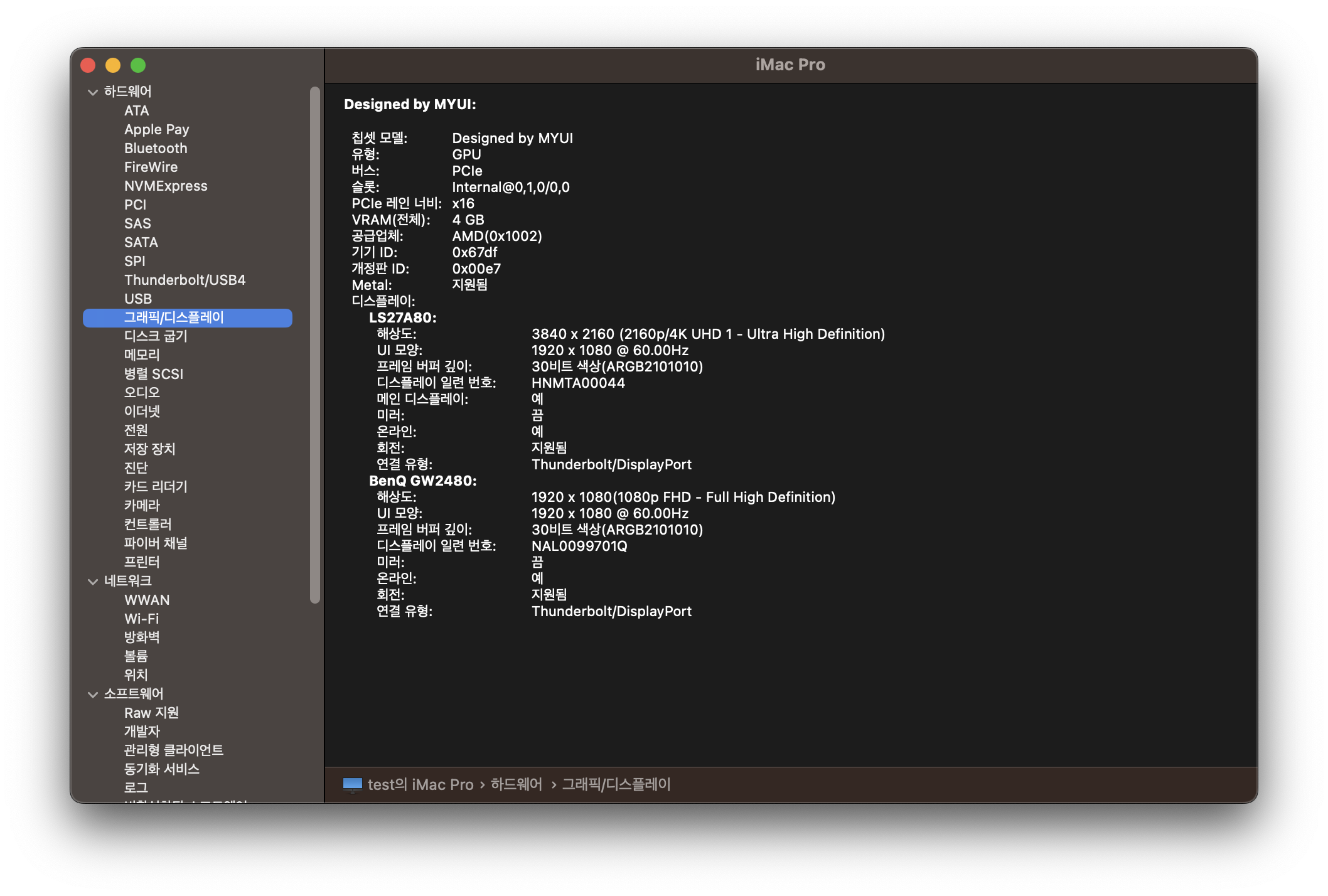Open NVMExpress info
The width and height of the screenshot is (1328, 896).
tap(166, 186)
